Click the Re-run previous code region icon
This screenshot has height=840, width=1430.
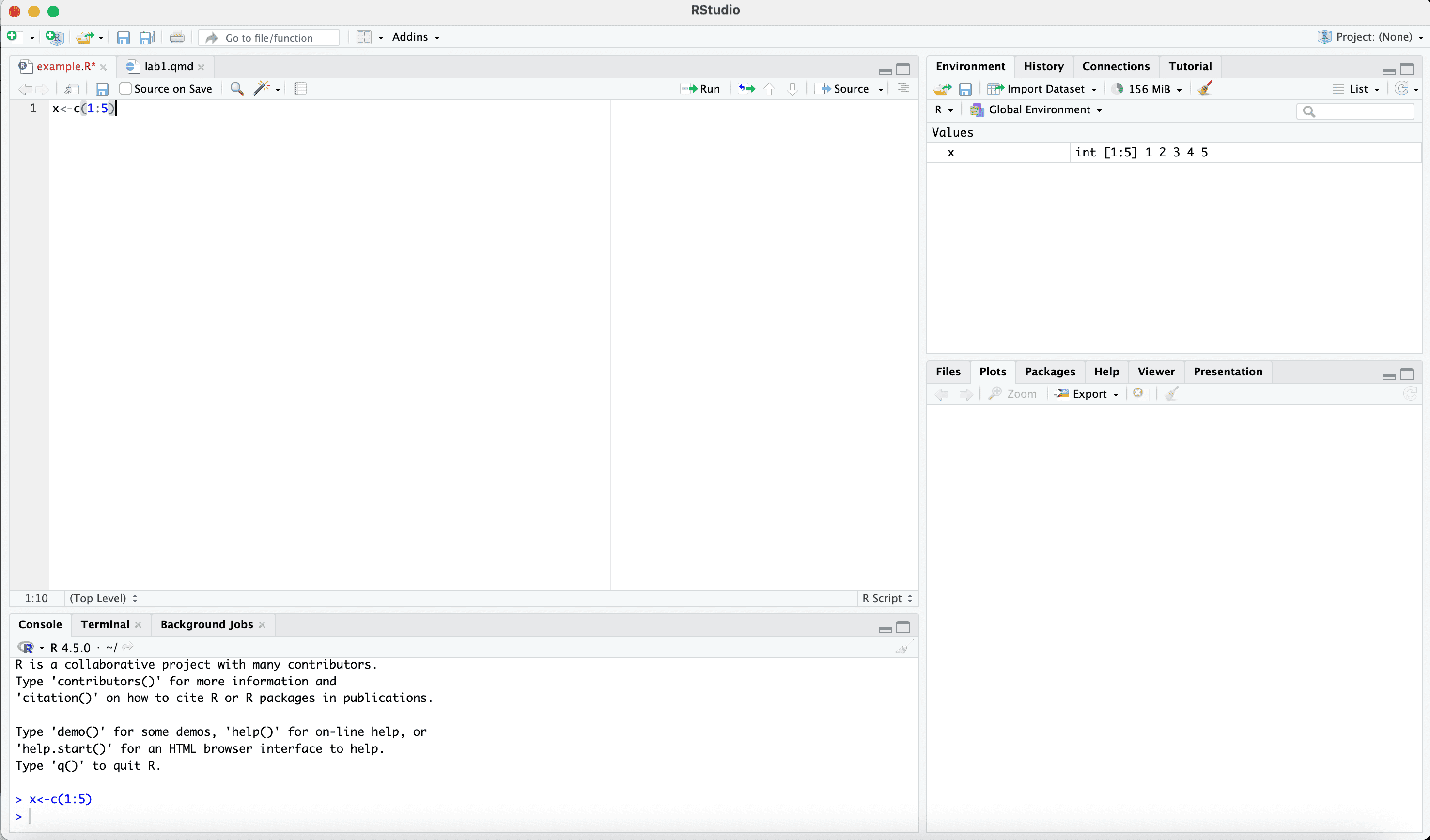click(746, 89)
